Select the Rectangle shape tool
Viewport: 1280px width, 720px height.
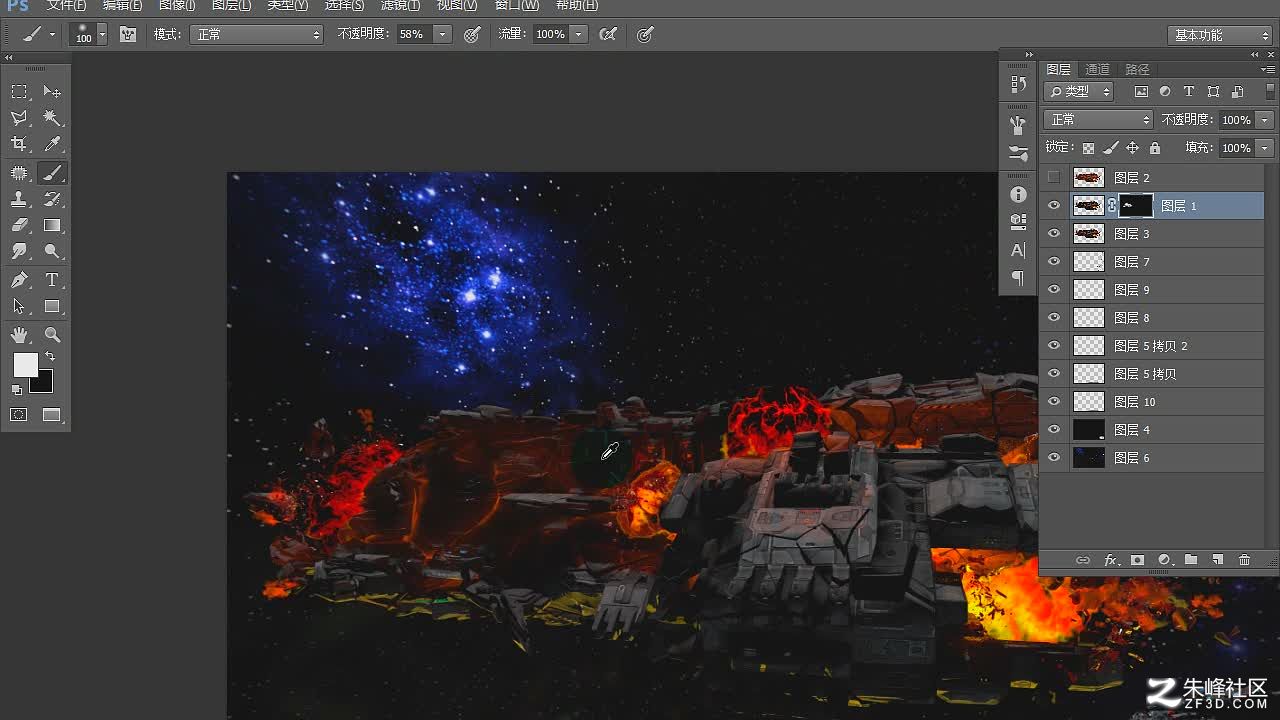pos(52,307)
